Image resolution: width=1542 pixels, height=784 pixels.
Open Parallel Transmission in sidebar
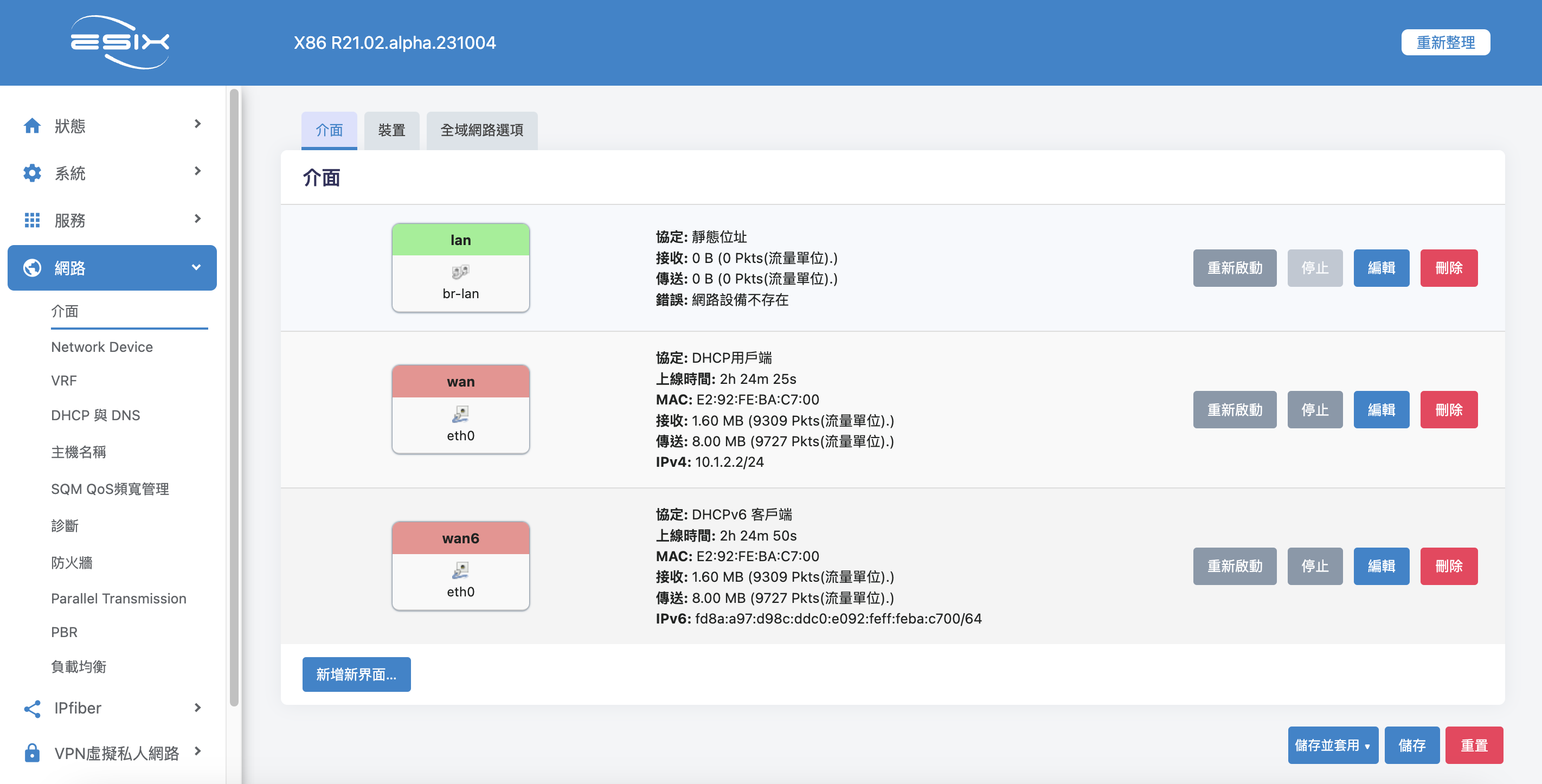pyautogui.click(x=119, y=599)
